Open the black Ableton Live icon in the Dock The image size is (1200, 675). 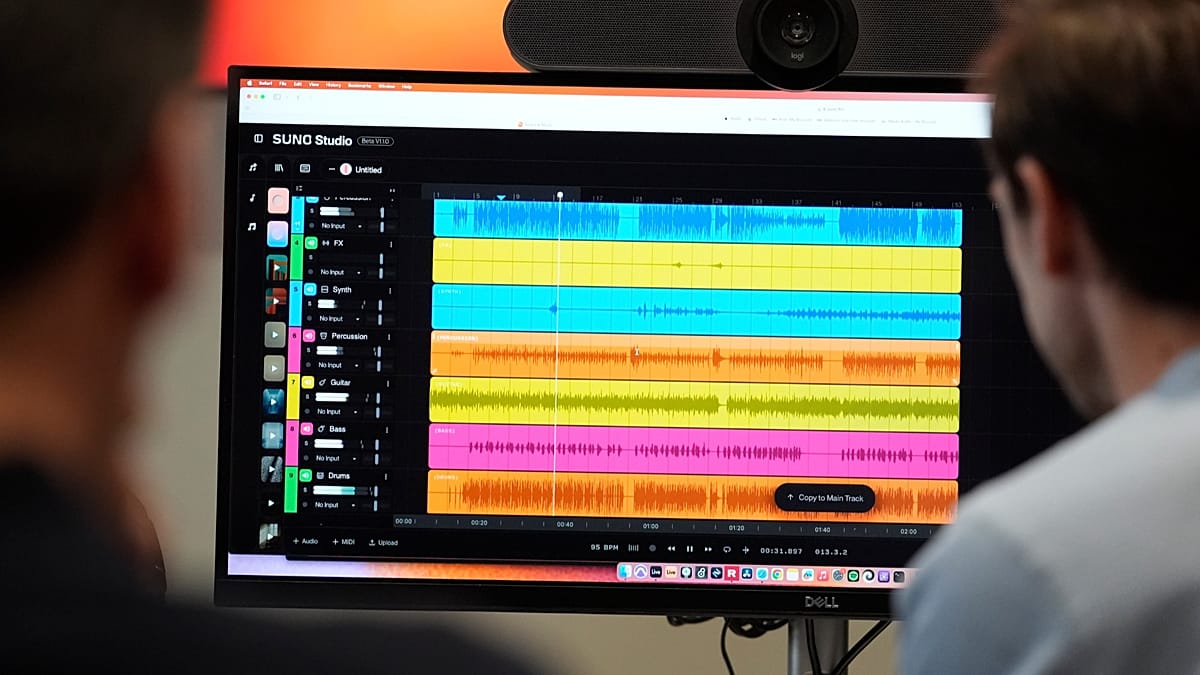tap(656, 572)
